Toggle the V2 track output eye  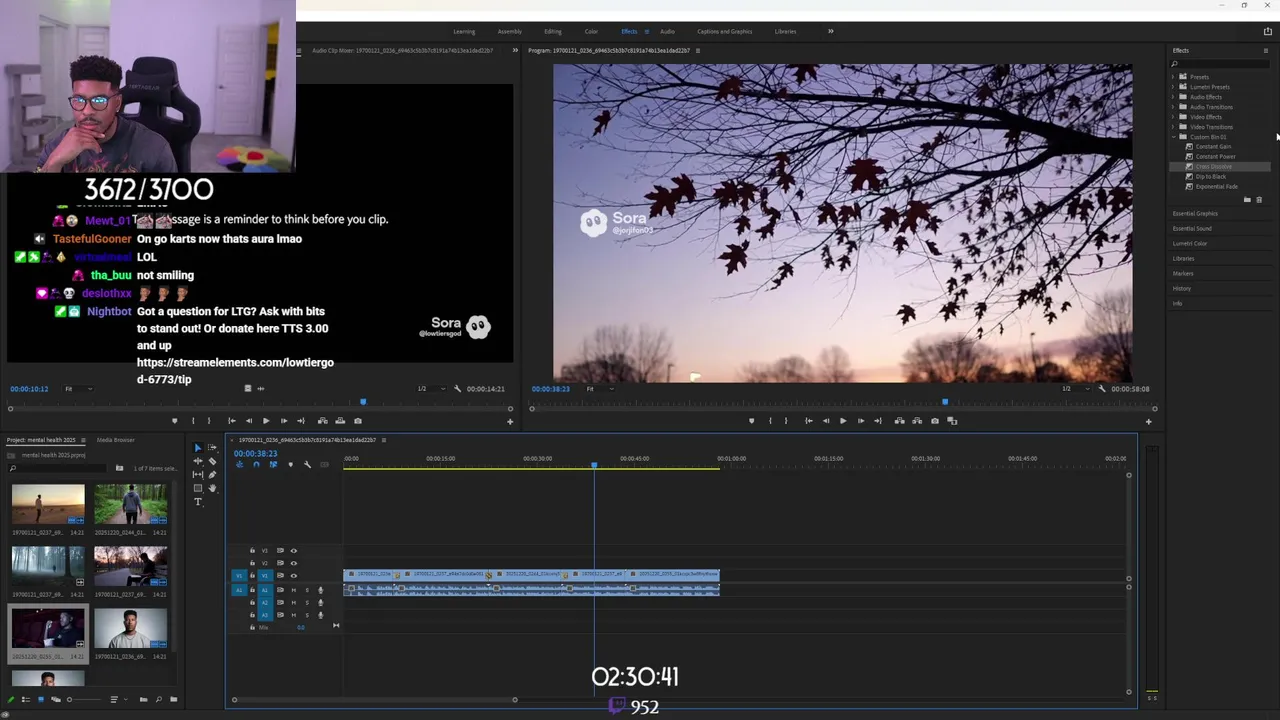[294, 563]
